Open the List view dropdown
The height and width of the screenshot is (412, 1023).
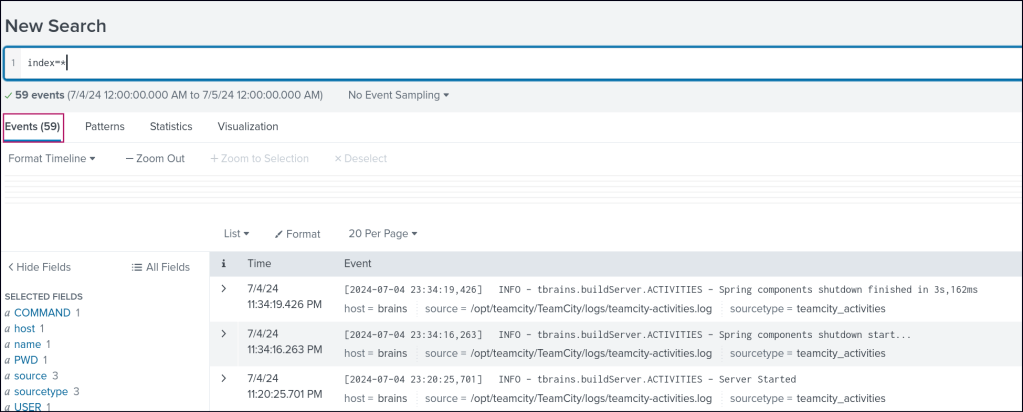[x=237, y=233]
